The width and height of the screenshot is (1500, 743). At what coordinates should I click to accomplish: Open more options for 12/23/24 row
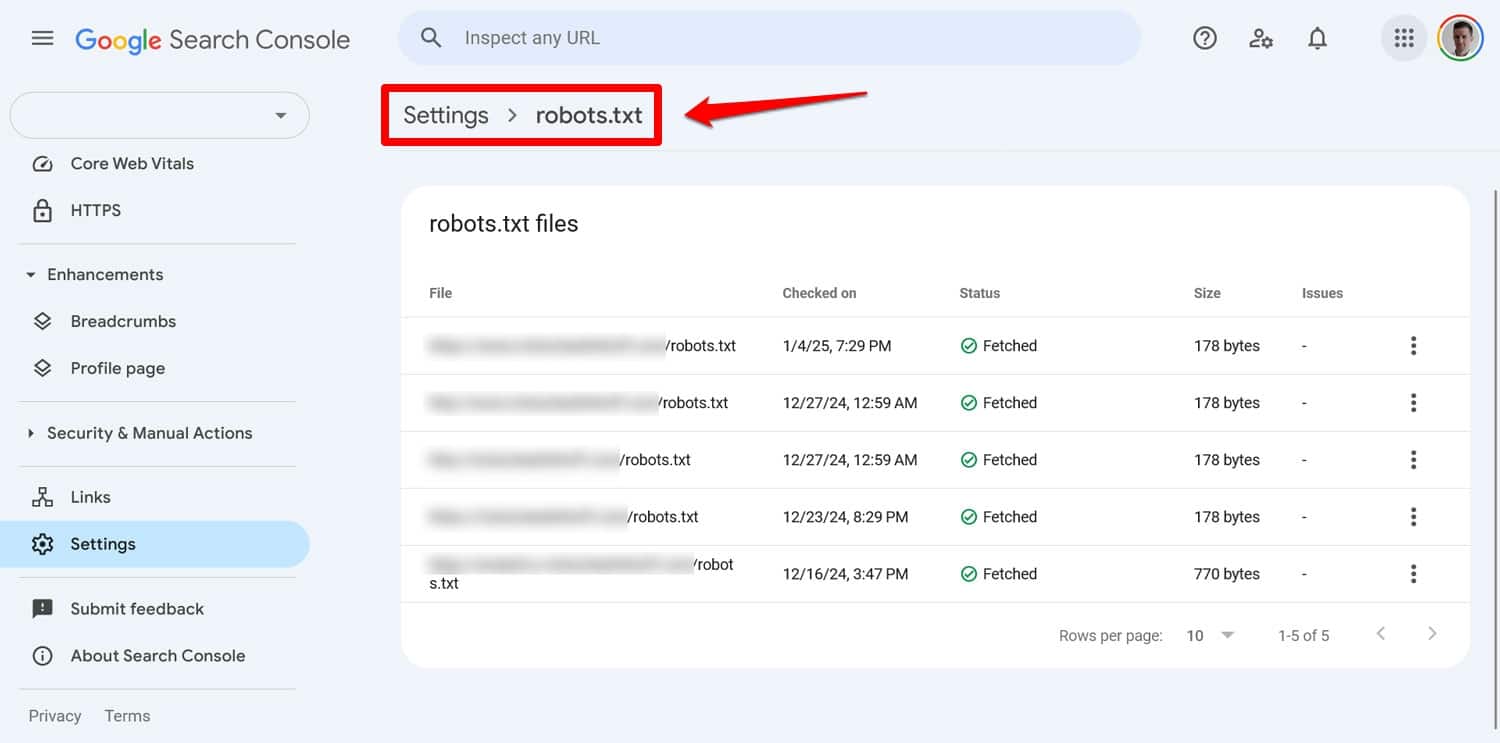[x=1413, y=517]
